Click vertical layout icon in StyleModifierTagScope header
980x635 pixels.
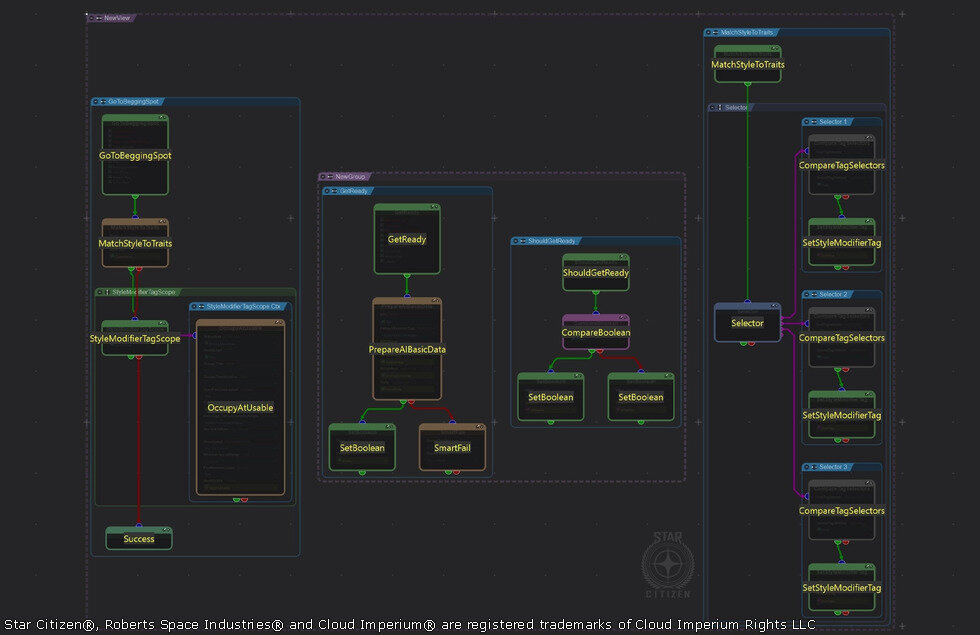(x=108, y=292)
